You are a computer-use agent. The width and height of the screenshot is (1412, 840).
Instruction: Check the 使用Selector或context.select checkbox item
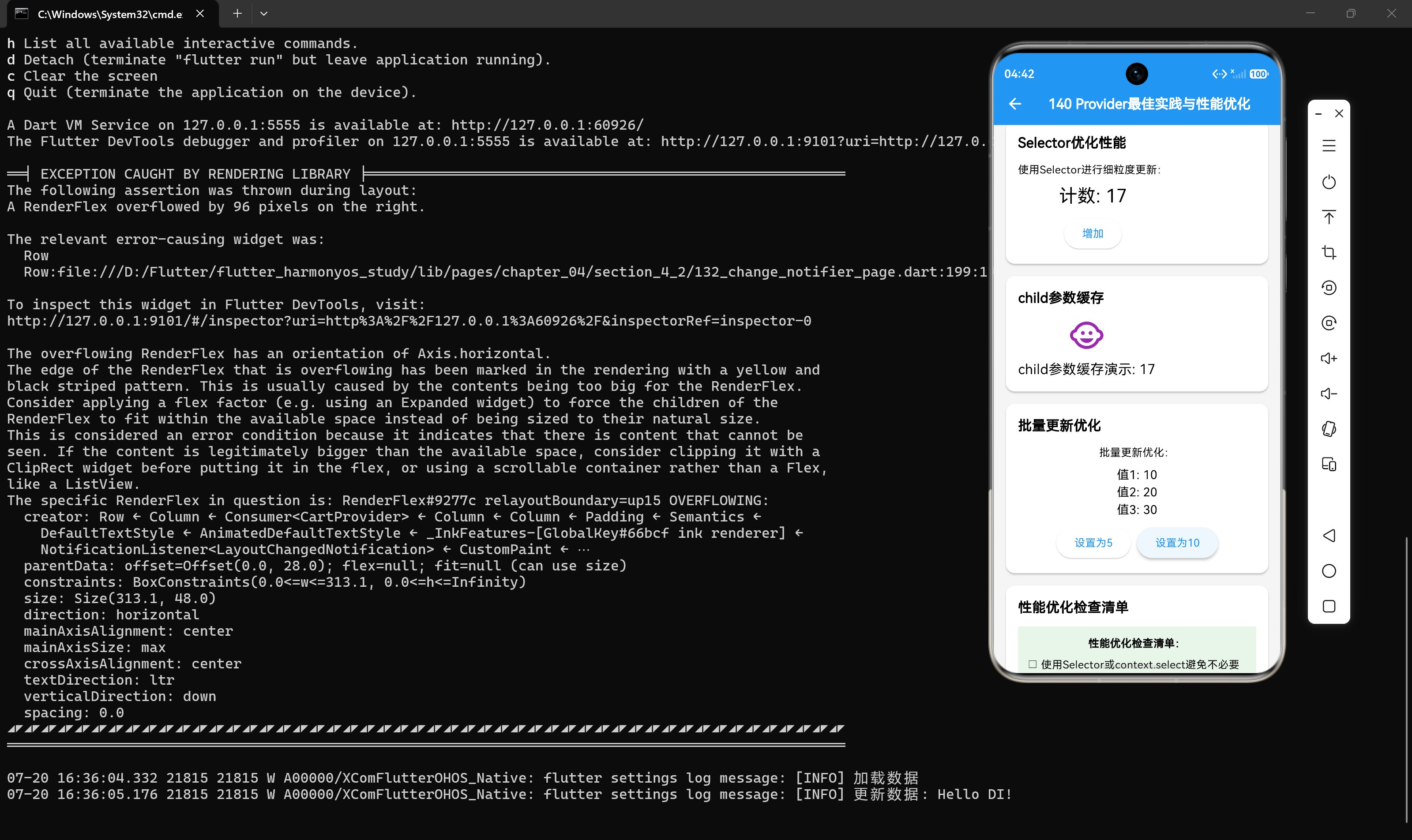(1032, 664)
